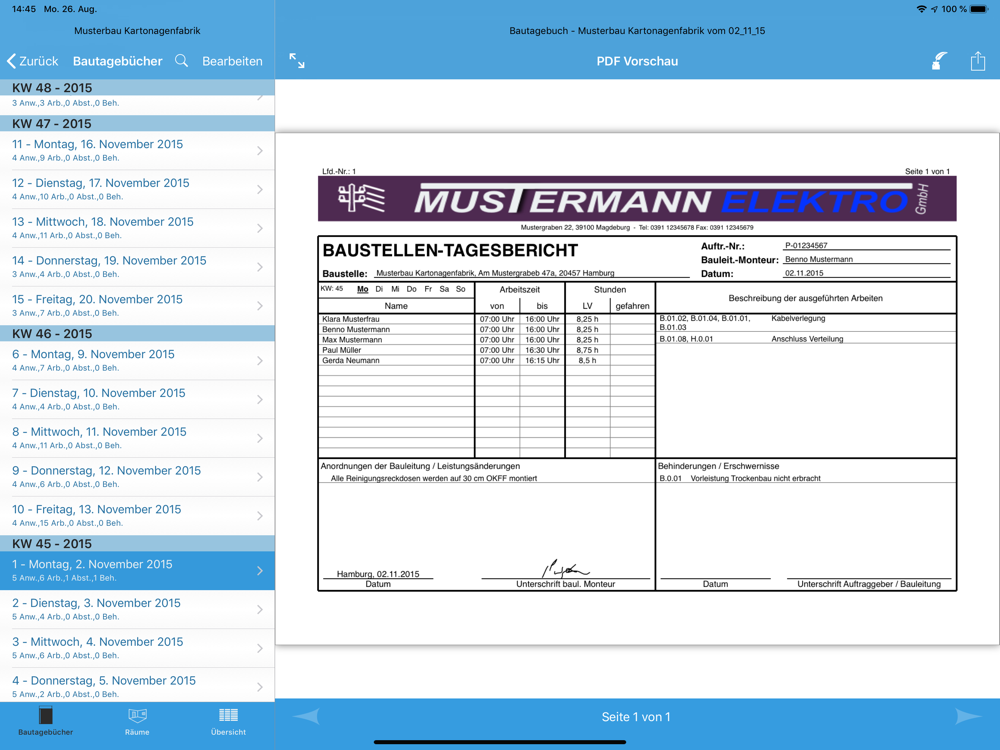Click the location services arrow icon
Viewport: 1000px width, 750px height.
coord(934,9)
